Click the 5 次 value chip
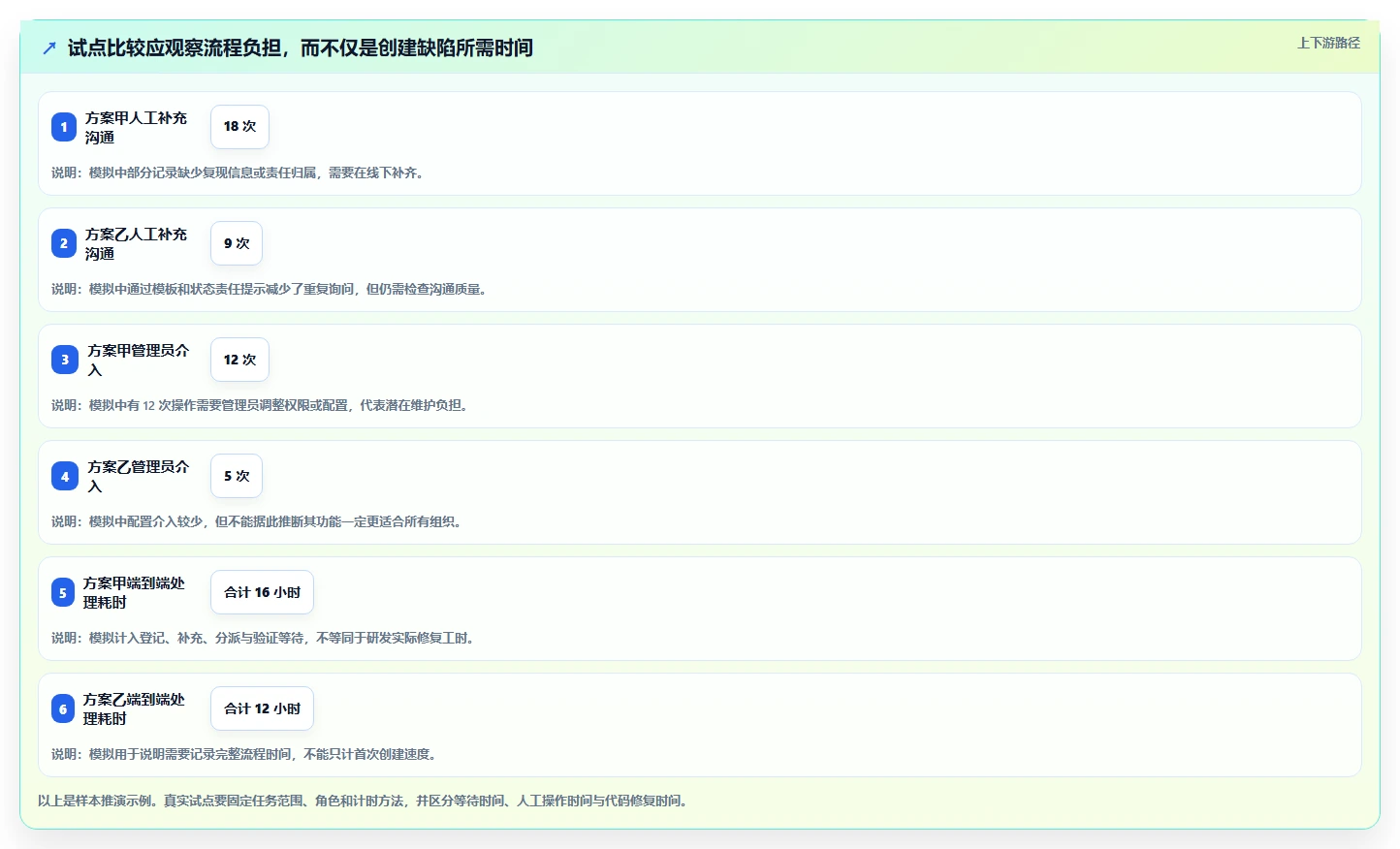 237,476
